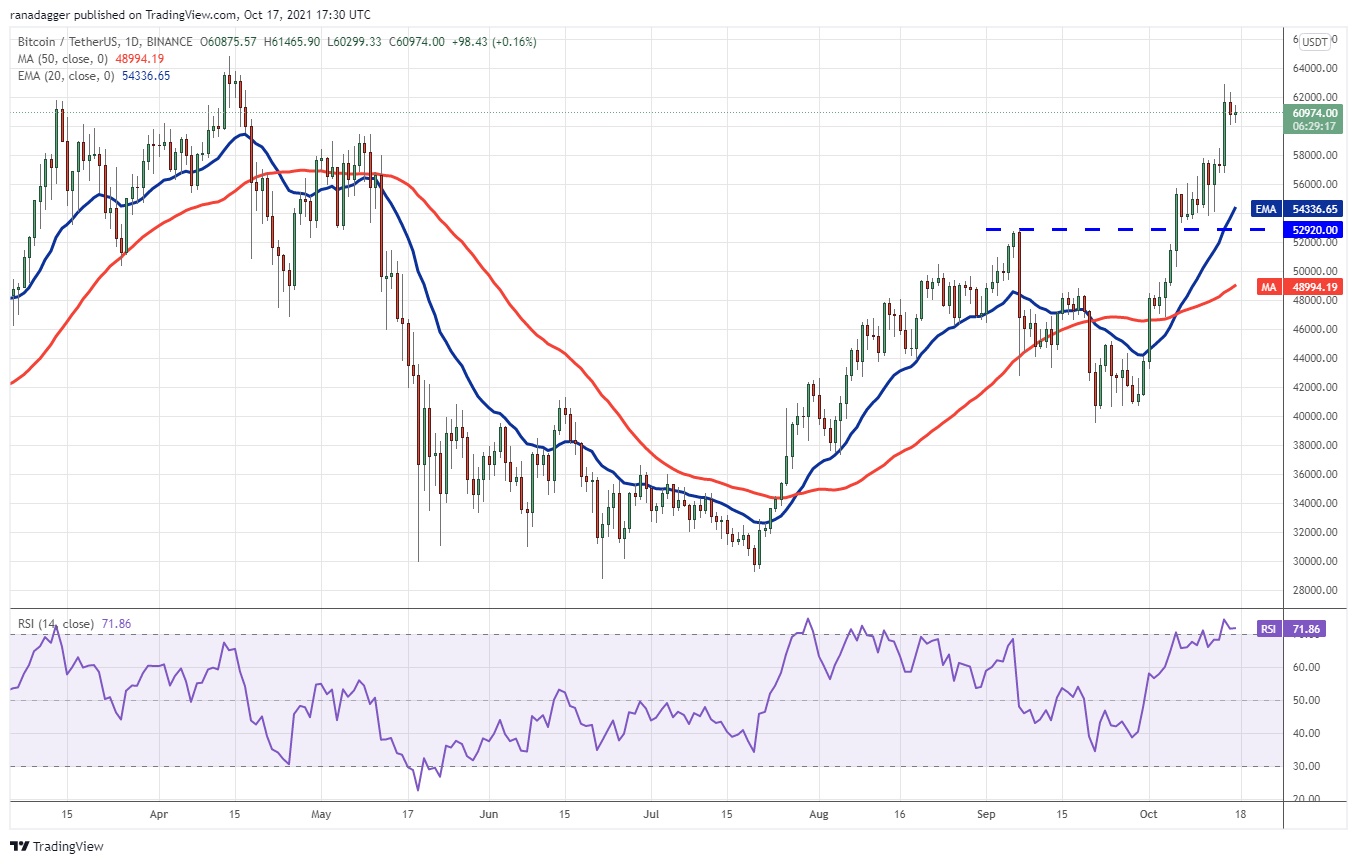Image resolution: width=1357 pixels, height=864 pixels.
Task: Click the purple RSI badge on indicator axis
Action: [1267, 629]
